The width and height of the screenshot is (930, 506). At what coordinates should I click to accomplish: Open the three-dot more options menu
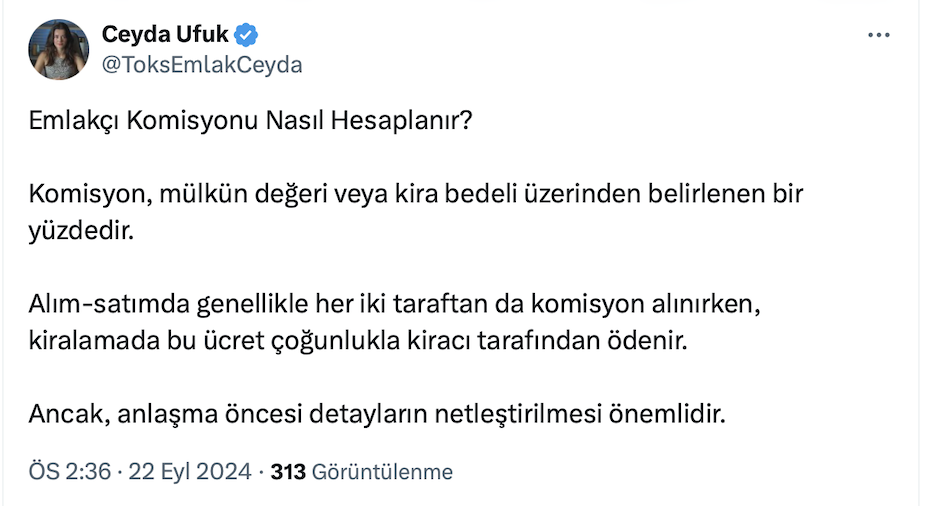tap(878, 35)
